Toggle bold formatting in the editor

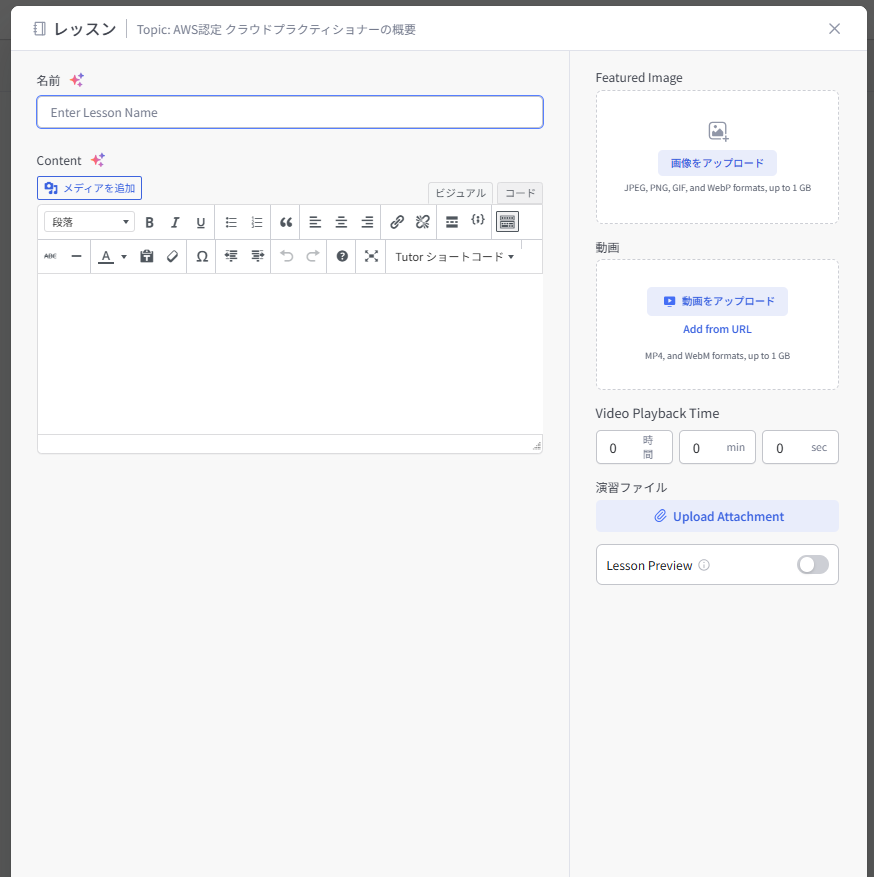click(149, 222)
